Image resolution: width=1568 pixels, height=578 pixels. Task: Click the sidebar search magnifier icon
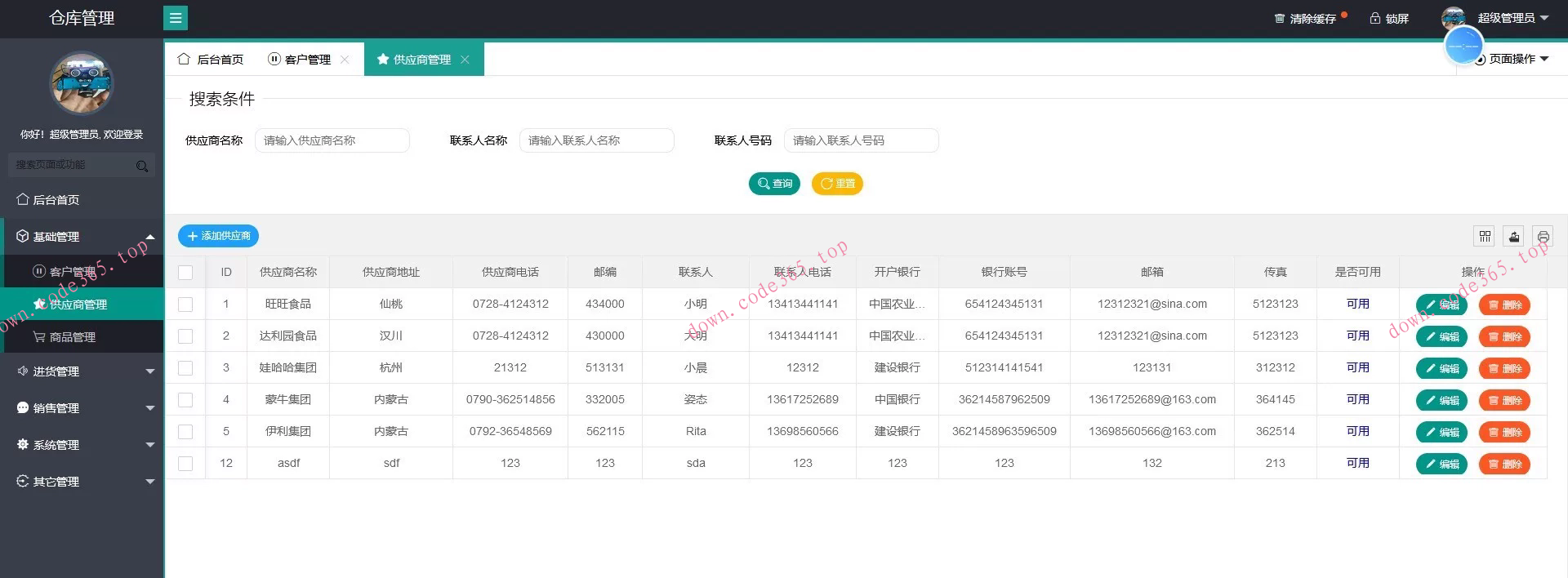tap(142, 166)
